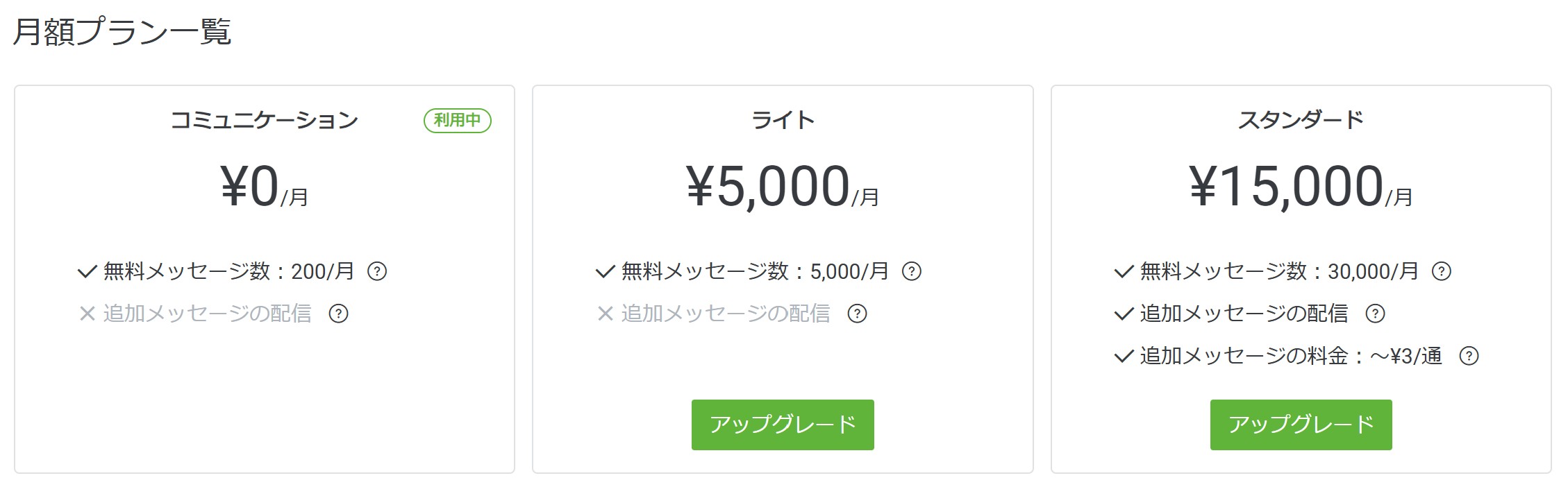Click the ¥15,000/月 price
The width and height of the screenshot is (1568, 487).
(x=1301, y=187)
